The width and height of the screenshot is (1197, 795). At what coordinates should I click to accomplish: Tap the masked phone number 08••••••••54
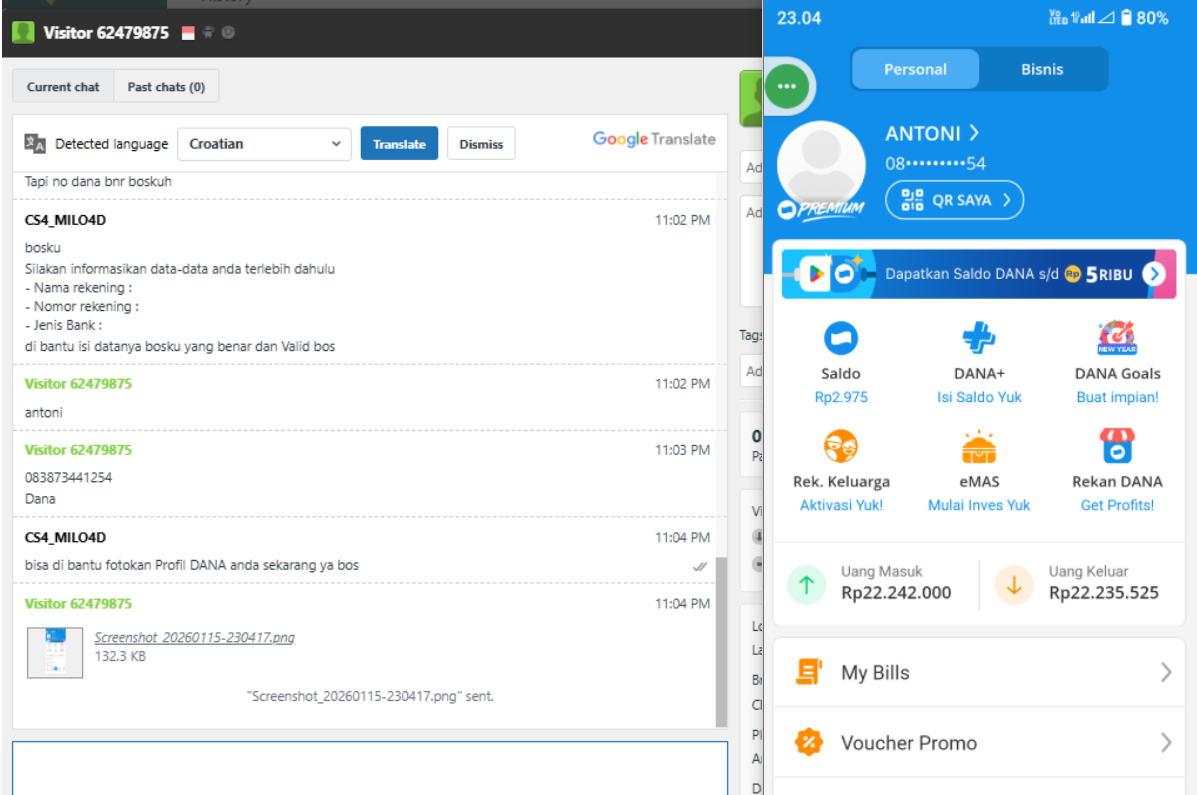[935, 163]
